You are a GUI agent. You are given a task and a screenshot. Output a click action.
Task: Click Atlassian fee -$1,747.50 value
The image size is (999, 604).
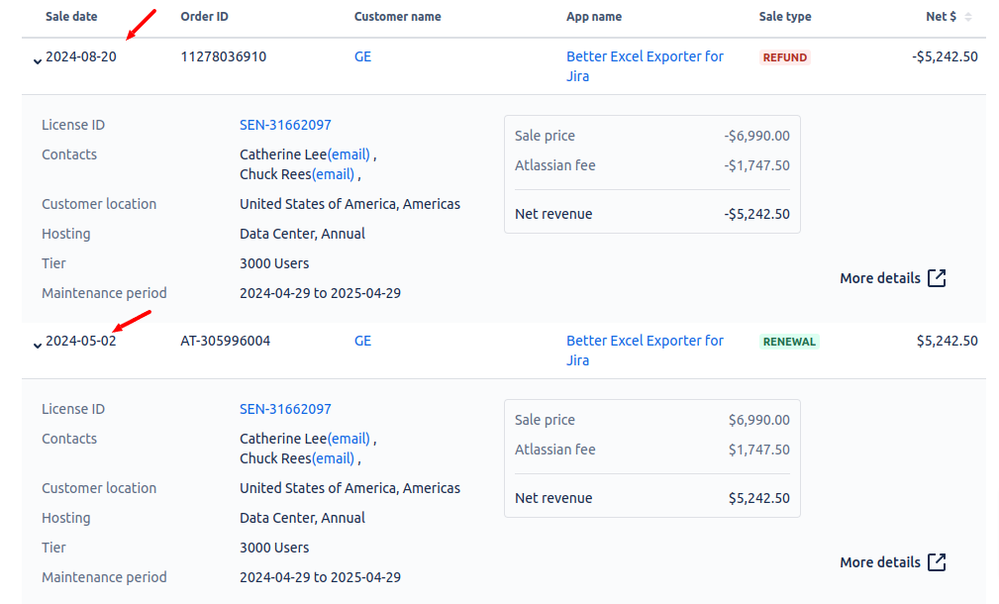tap(757, 166)
